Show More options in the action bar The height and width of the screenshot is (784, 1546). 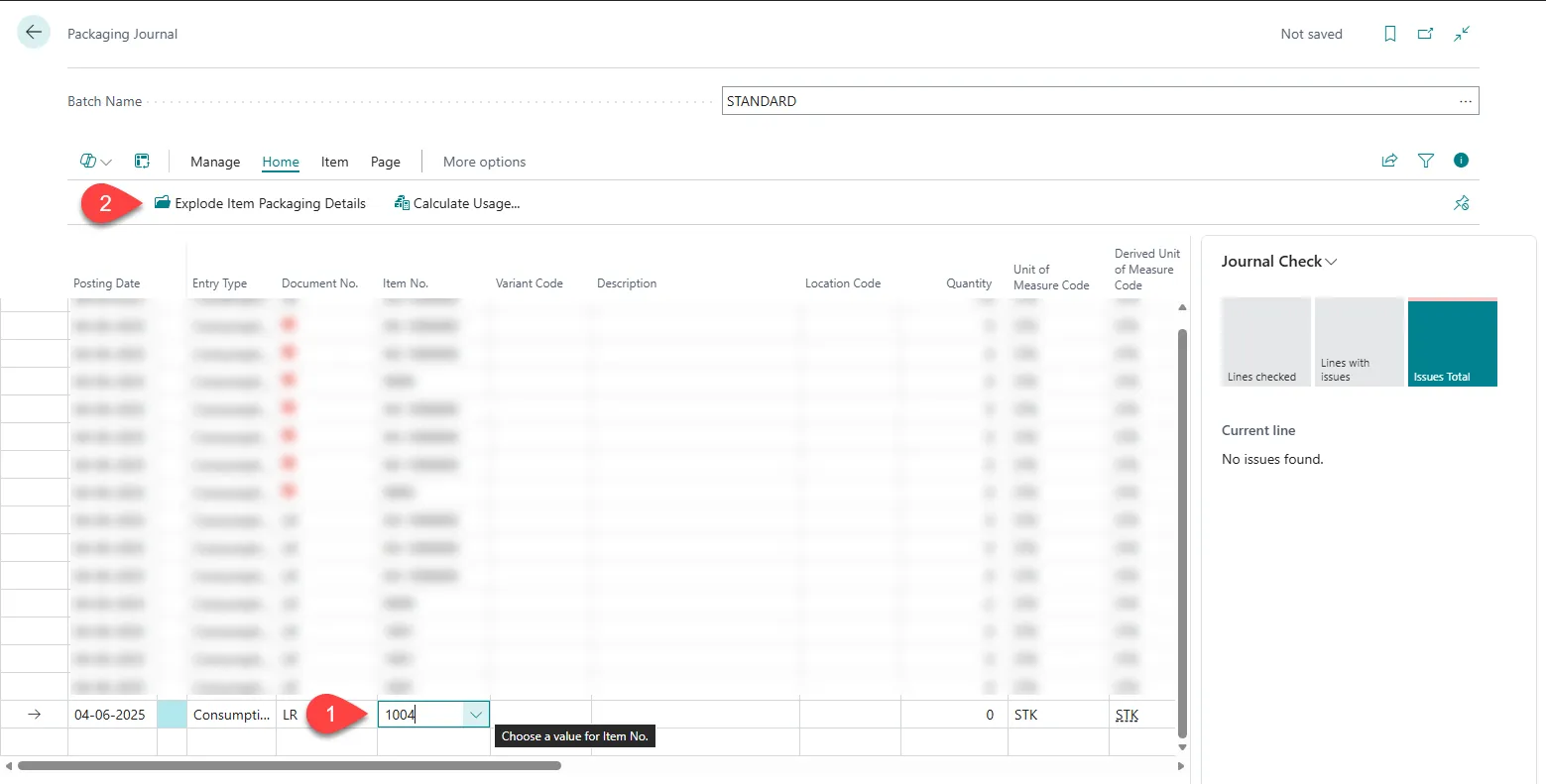[x=484, y=162]
